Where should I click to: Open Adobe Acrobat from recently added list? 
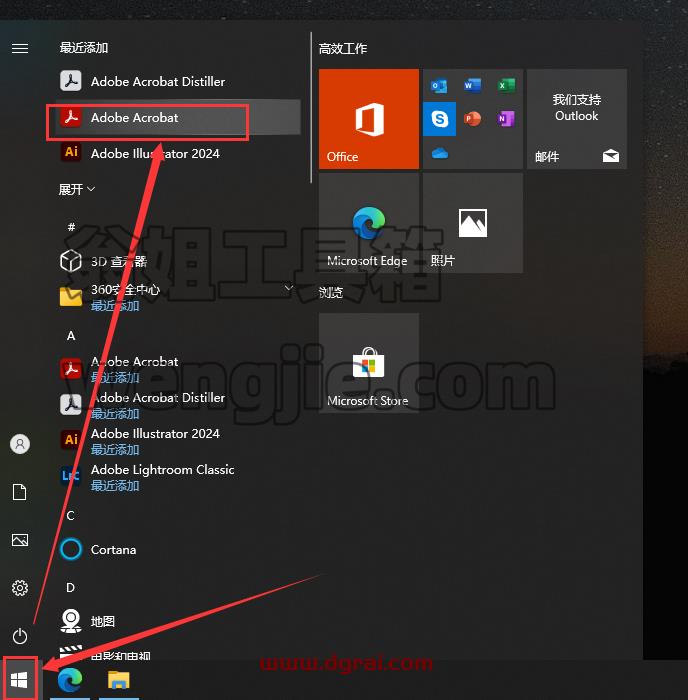click(x=174, y=118)
